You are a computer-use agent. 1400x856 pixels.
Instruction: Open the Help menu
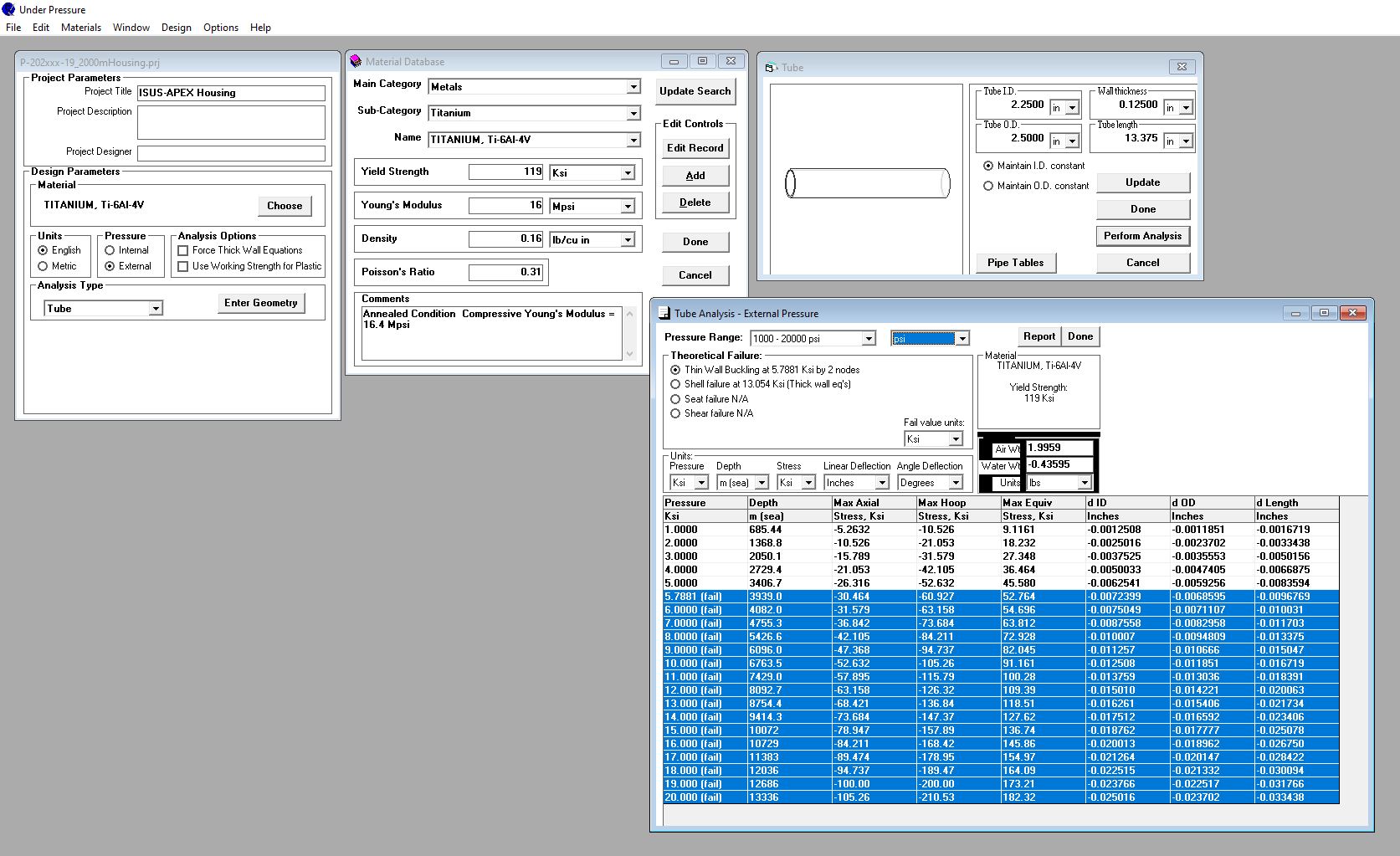coord(260,28)
